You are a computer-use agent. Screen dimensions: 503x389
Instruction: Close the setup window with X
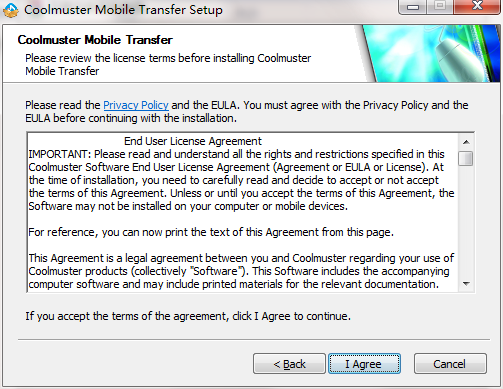pos(477,6)
